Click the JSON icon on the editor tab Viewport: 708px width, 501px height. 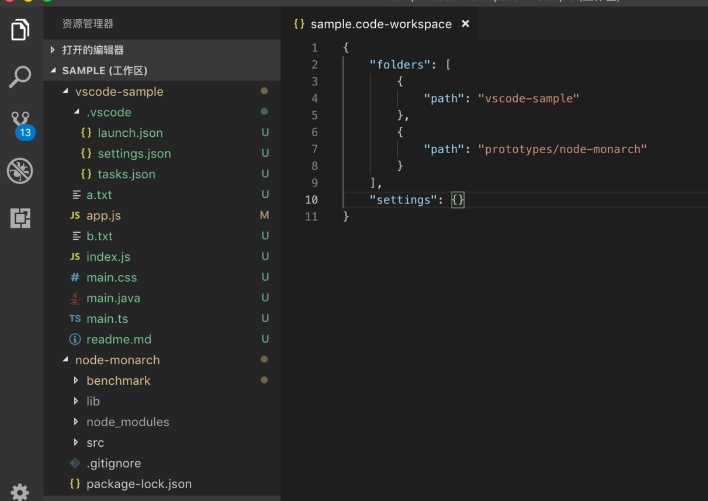(299, 23)
